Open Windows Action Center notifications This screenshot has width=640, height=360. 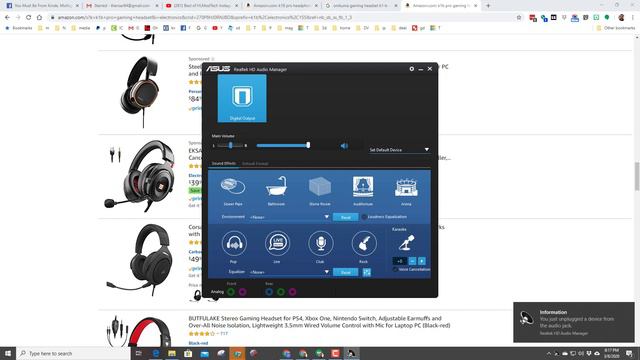[x=629, y=353]
